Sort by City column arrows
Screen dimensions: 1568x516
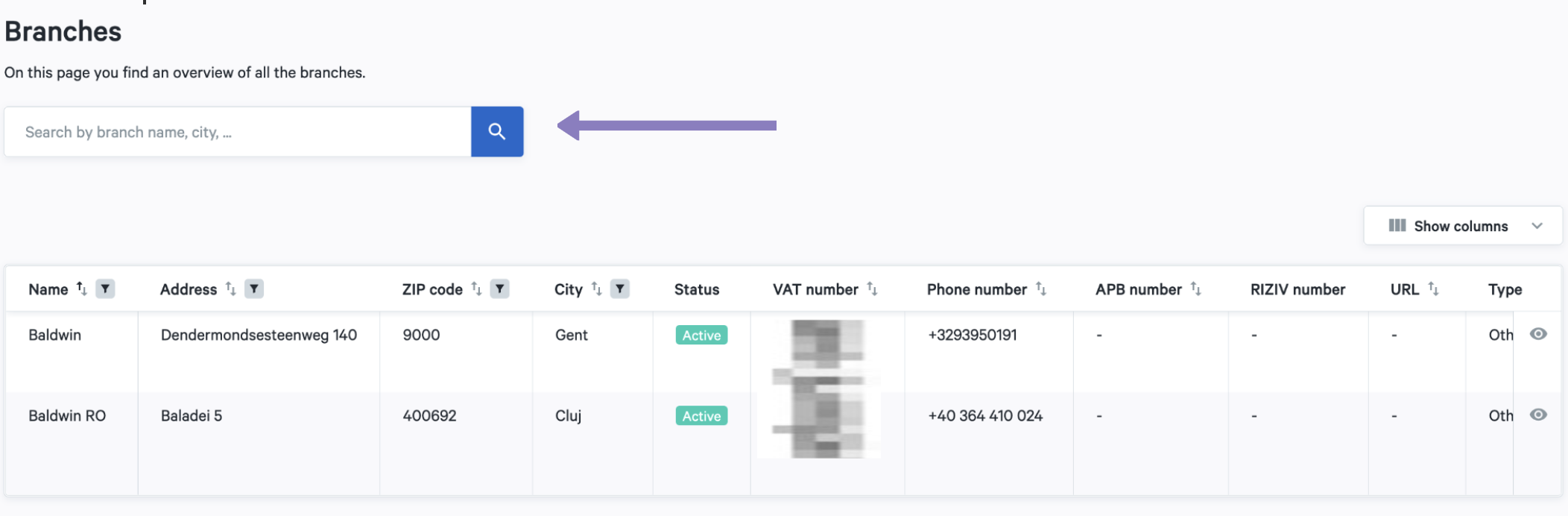(x=597, y=289)
